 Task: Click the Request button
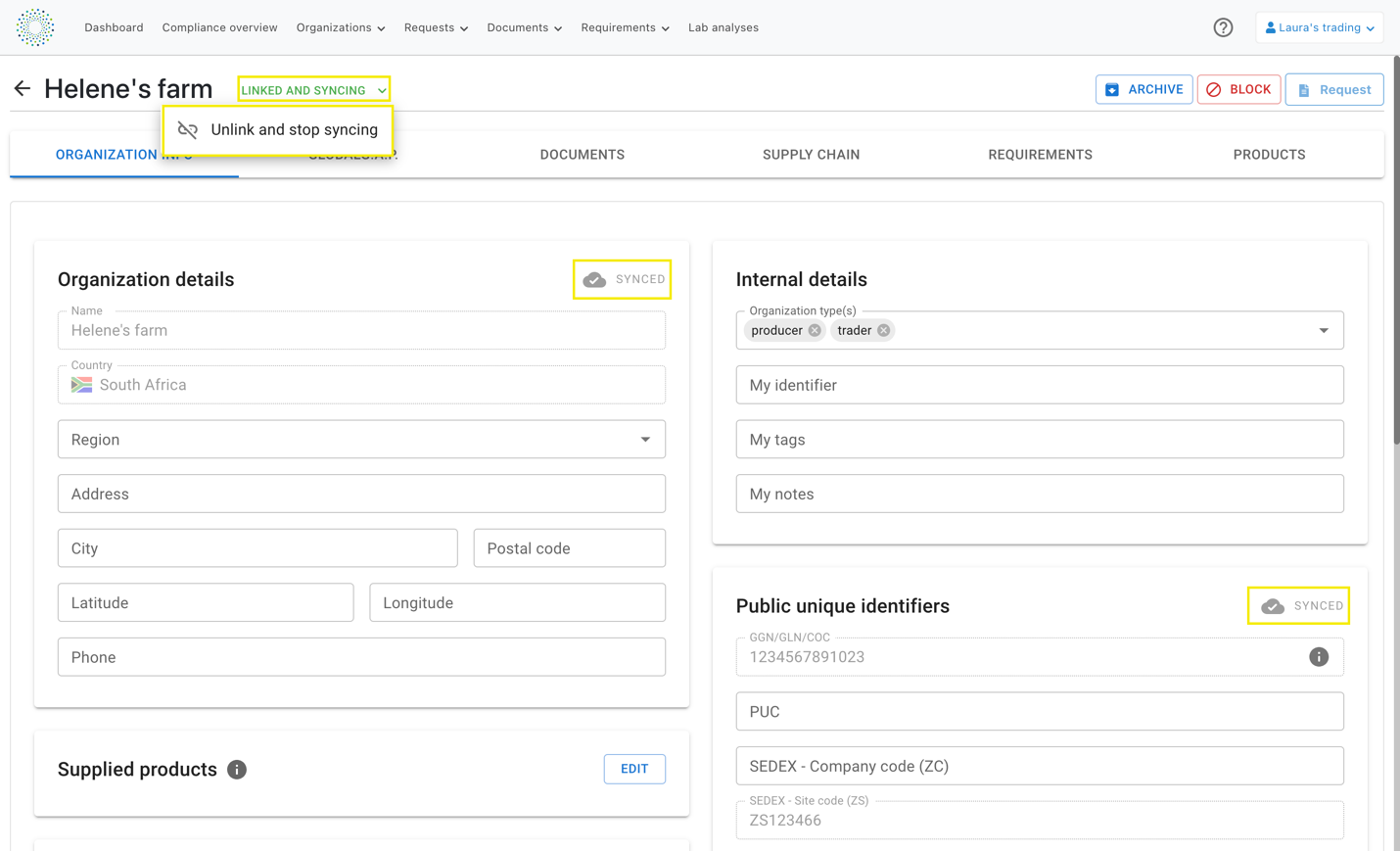(x=1334, y=89)
